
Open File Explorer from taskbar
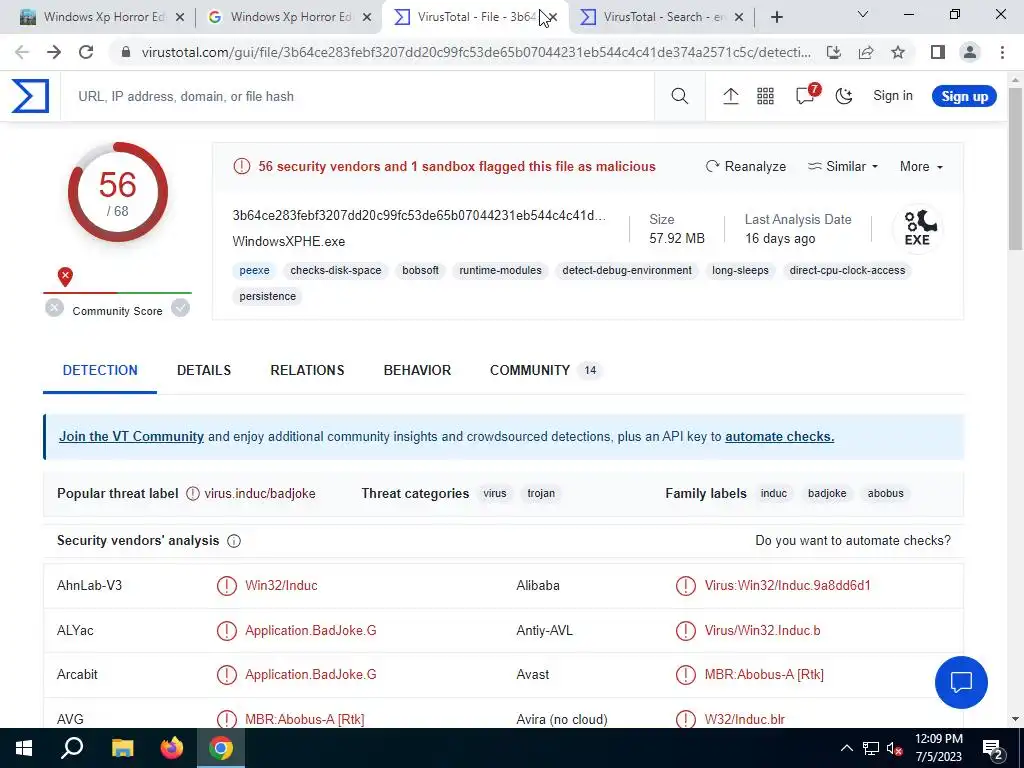tap(122, 748)
